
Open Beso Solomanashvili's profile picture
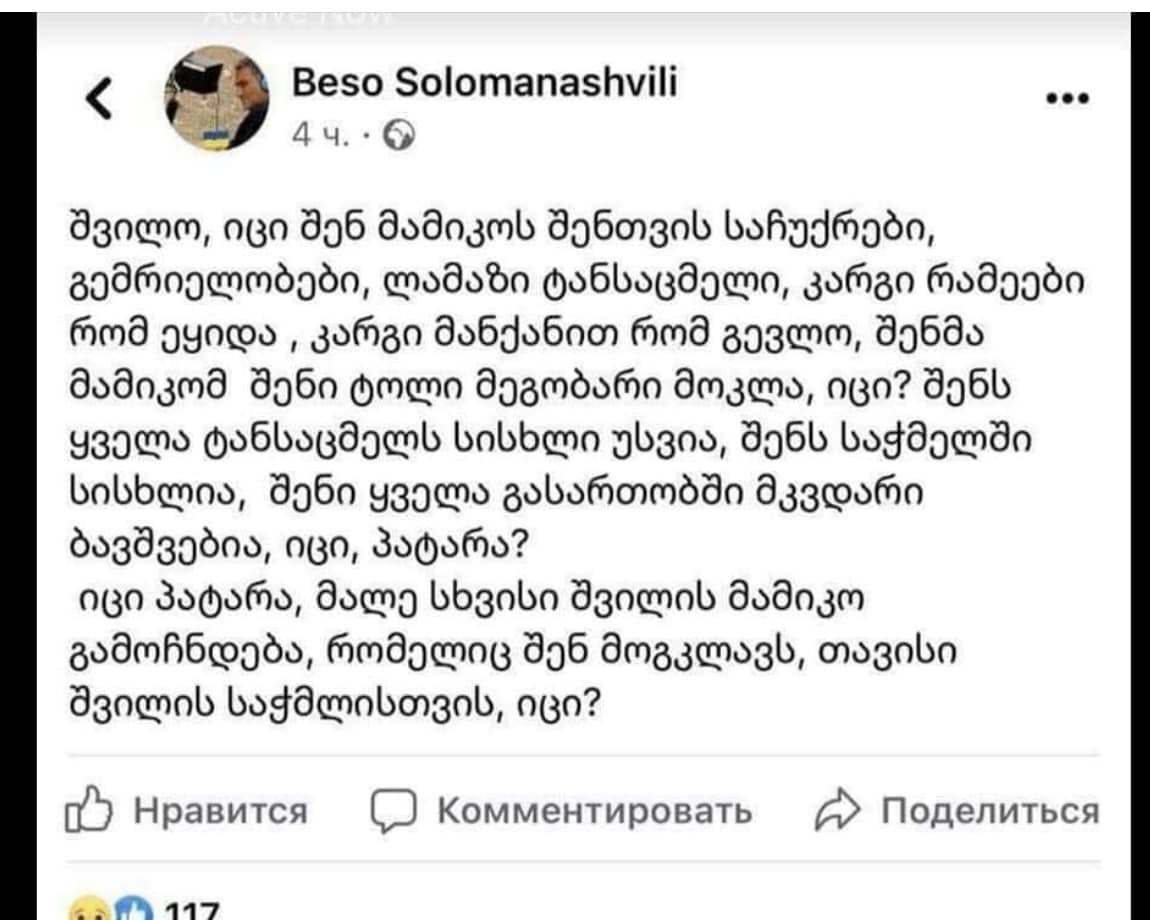pyautogui.click(x=214, y=99)
